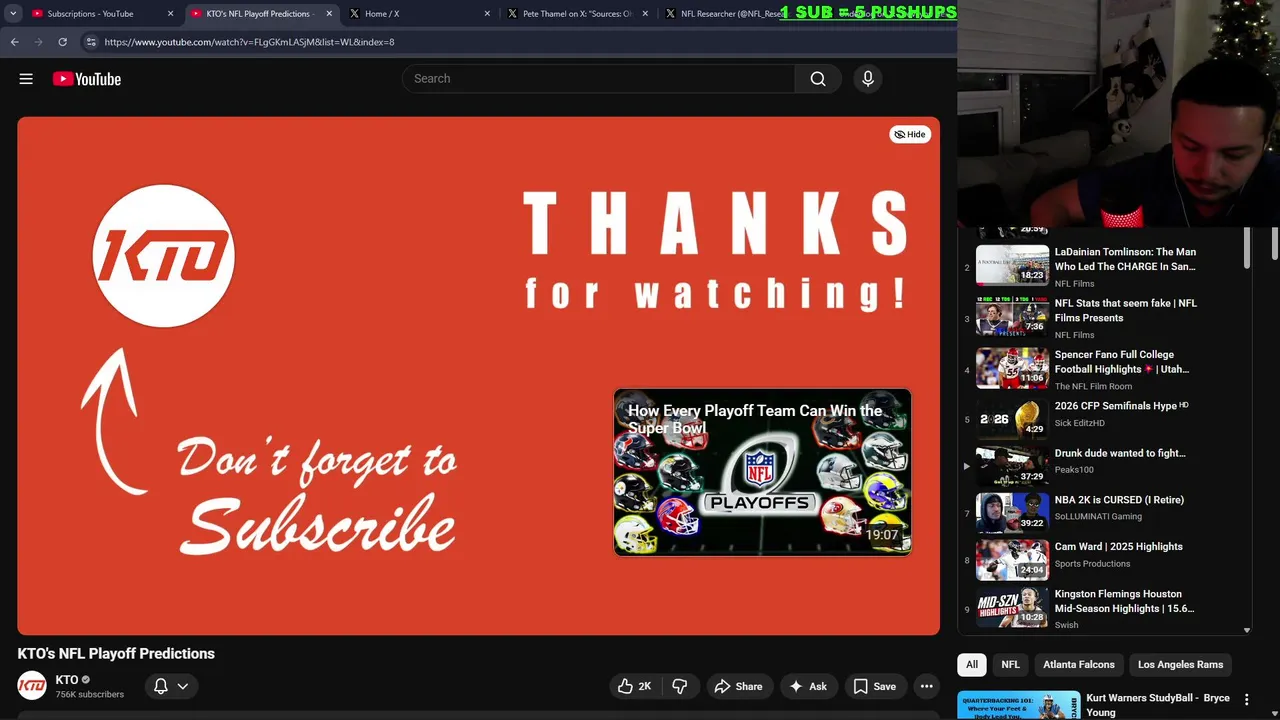Select the All filter chip
This screenshot has width=1280, height=720.
(x=972, y=664)
